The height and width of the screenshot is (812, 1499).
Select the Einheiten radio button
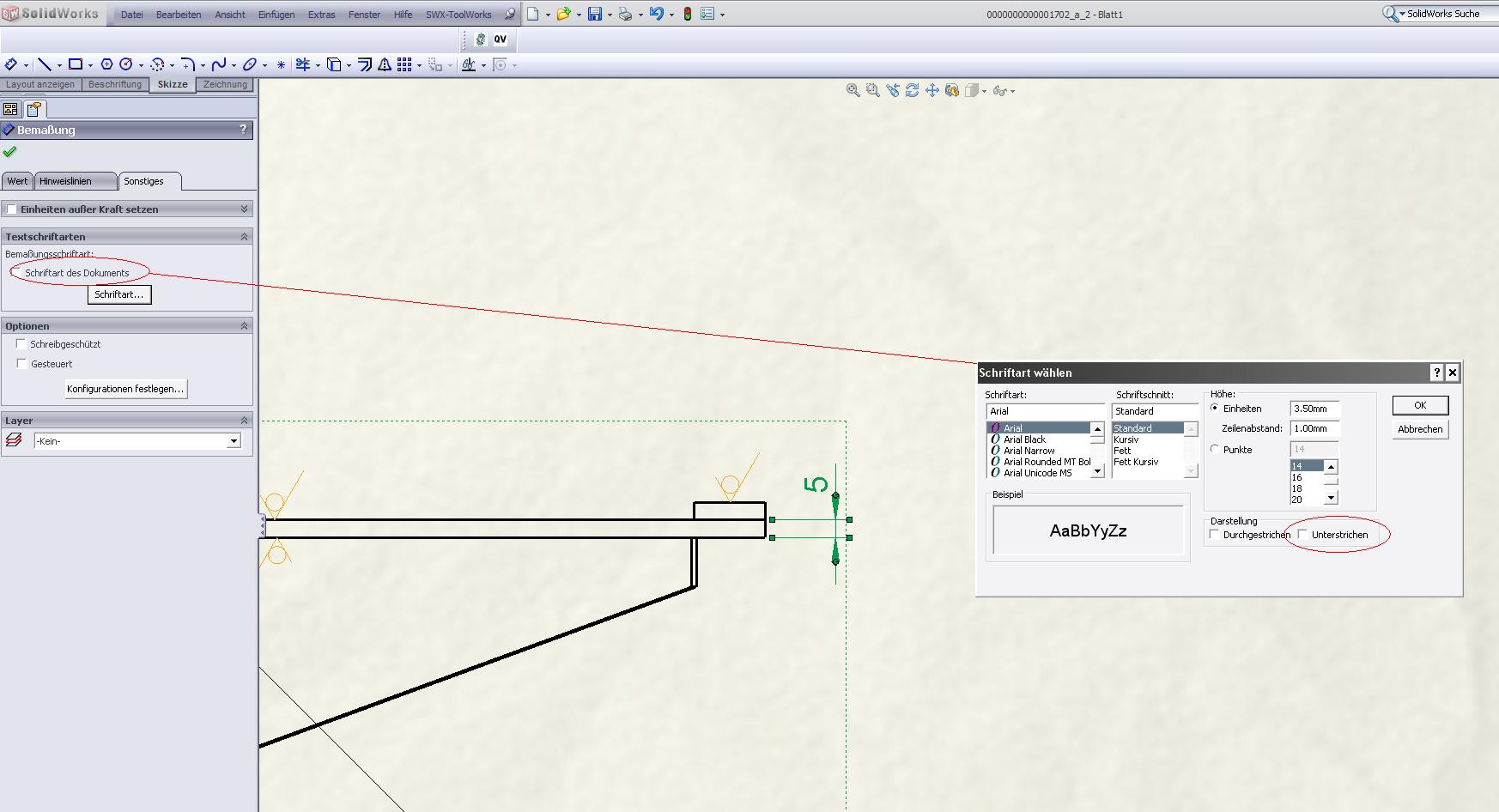[x=1215, y=409]
